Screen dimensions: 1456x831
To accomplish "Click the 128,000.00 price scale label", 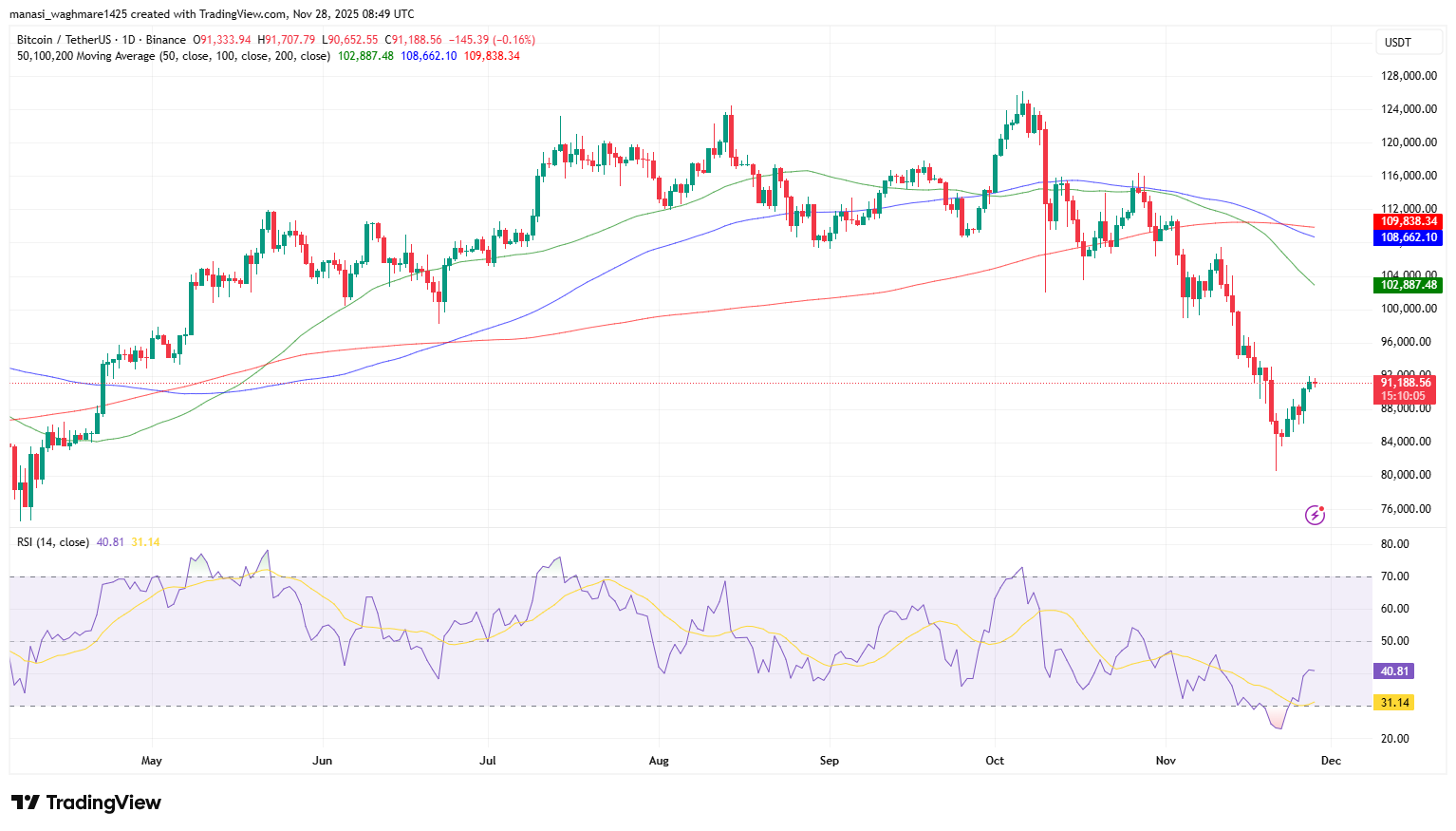I will click(x=1406, y=76).
